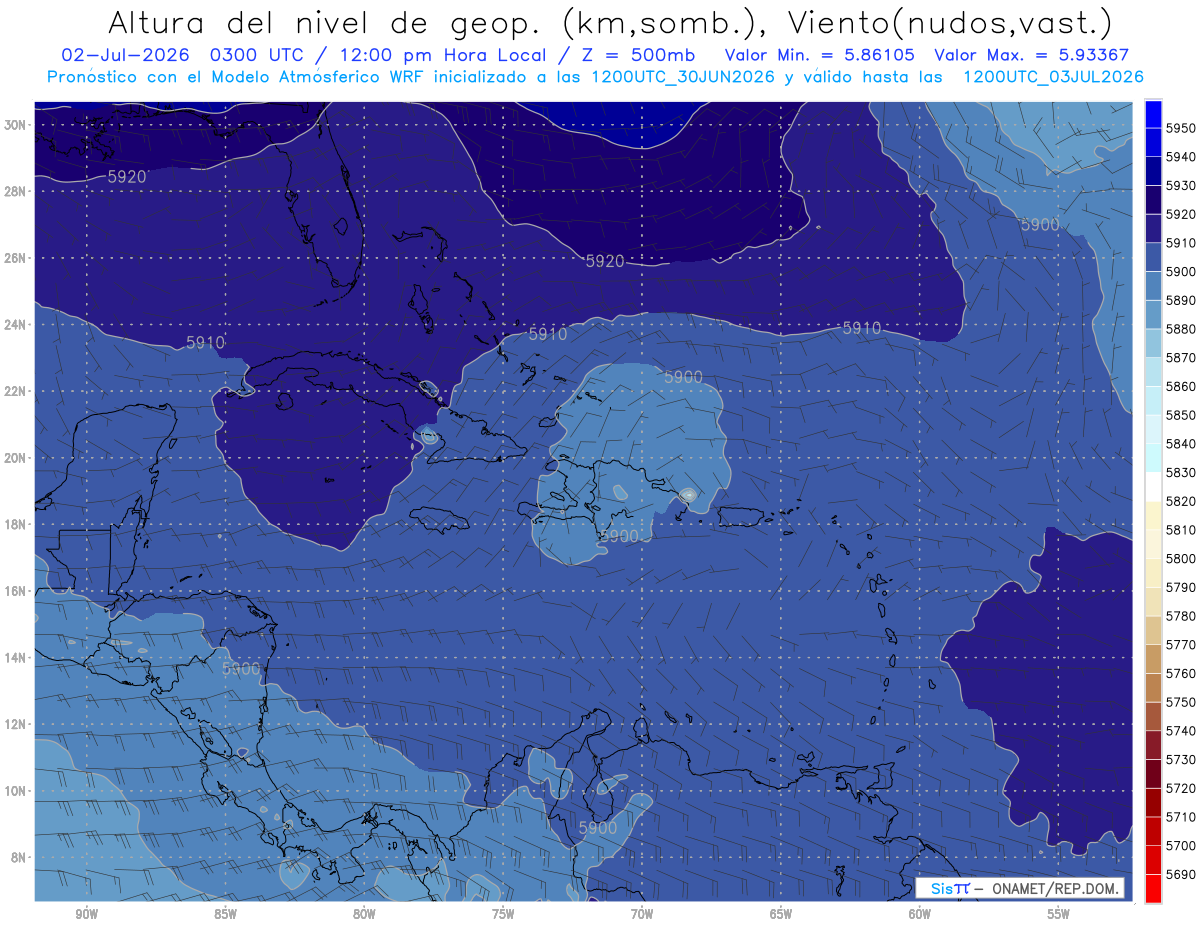Click the 60W longitude axis label
1200x927 pixels.
point(920,914)
